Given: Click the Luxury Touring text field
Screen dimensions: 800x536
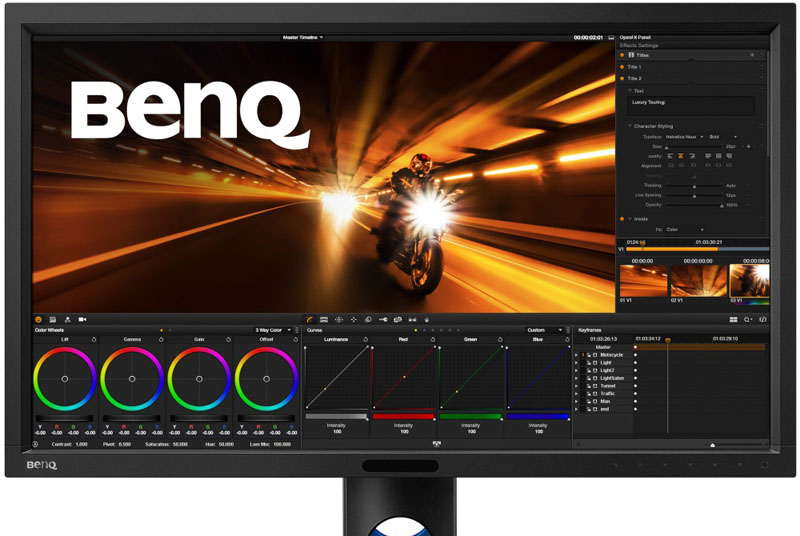Looking at the screenshot, I should click(691, 106).
